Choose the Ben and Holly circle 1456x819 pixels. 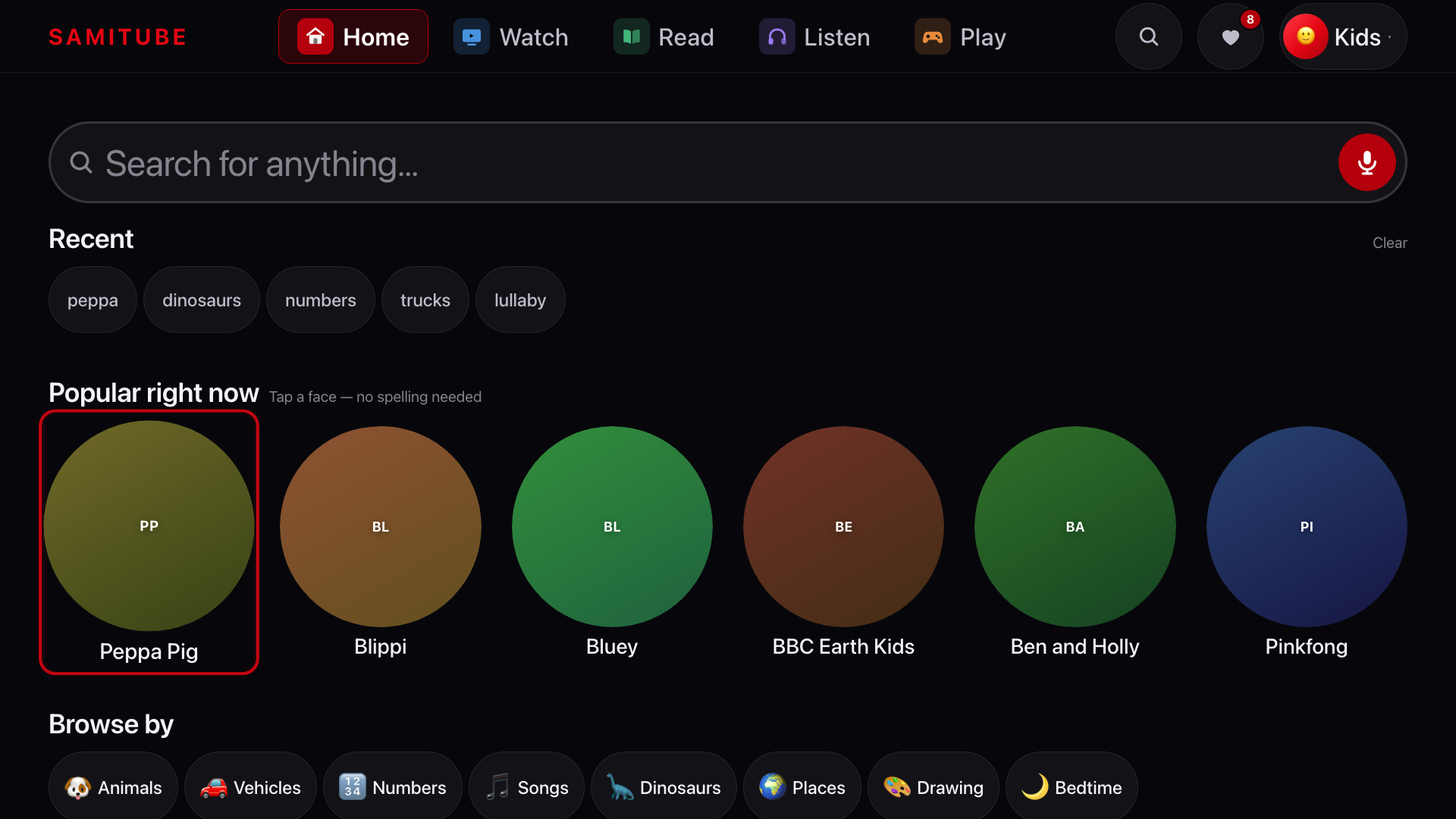[1075, 526]
